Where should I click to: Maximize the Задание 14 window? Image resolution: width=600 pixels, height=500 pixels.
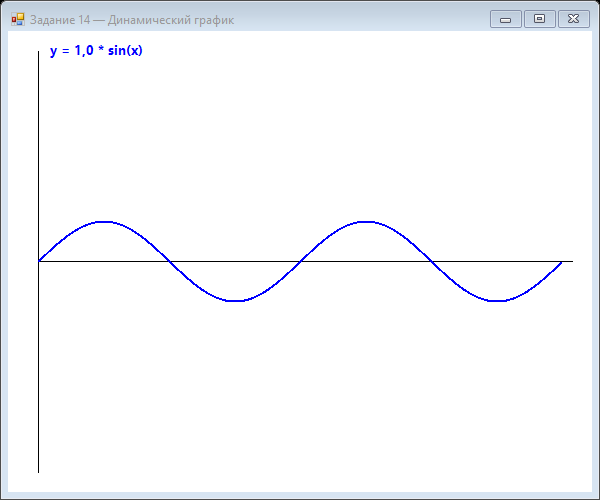click(540, 19)
